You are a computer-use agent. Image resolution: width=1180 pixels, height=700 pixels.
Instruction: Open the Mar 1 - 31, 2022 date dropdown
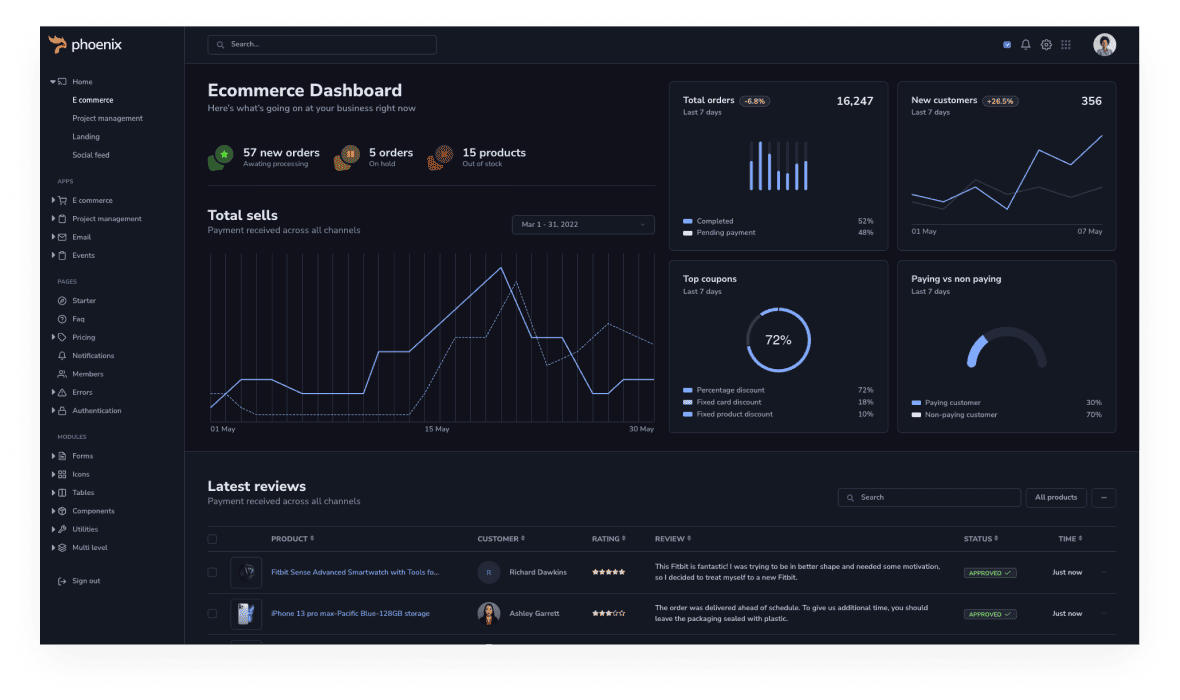click(x=583, y=225)
